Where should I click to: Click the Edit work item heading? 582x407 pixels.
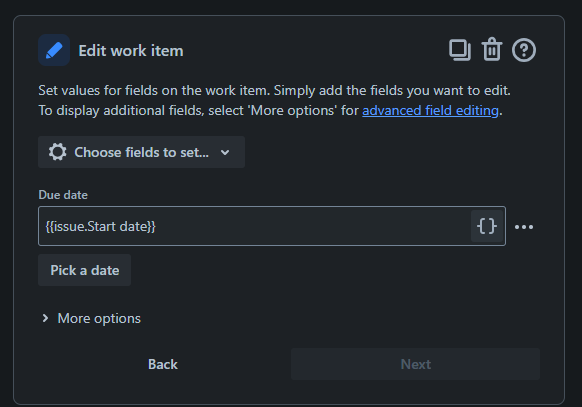[x=131, y=50]
